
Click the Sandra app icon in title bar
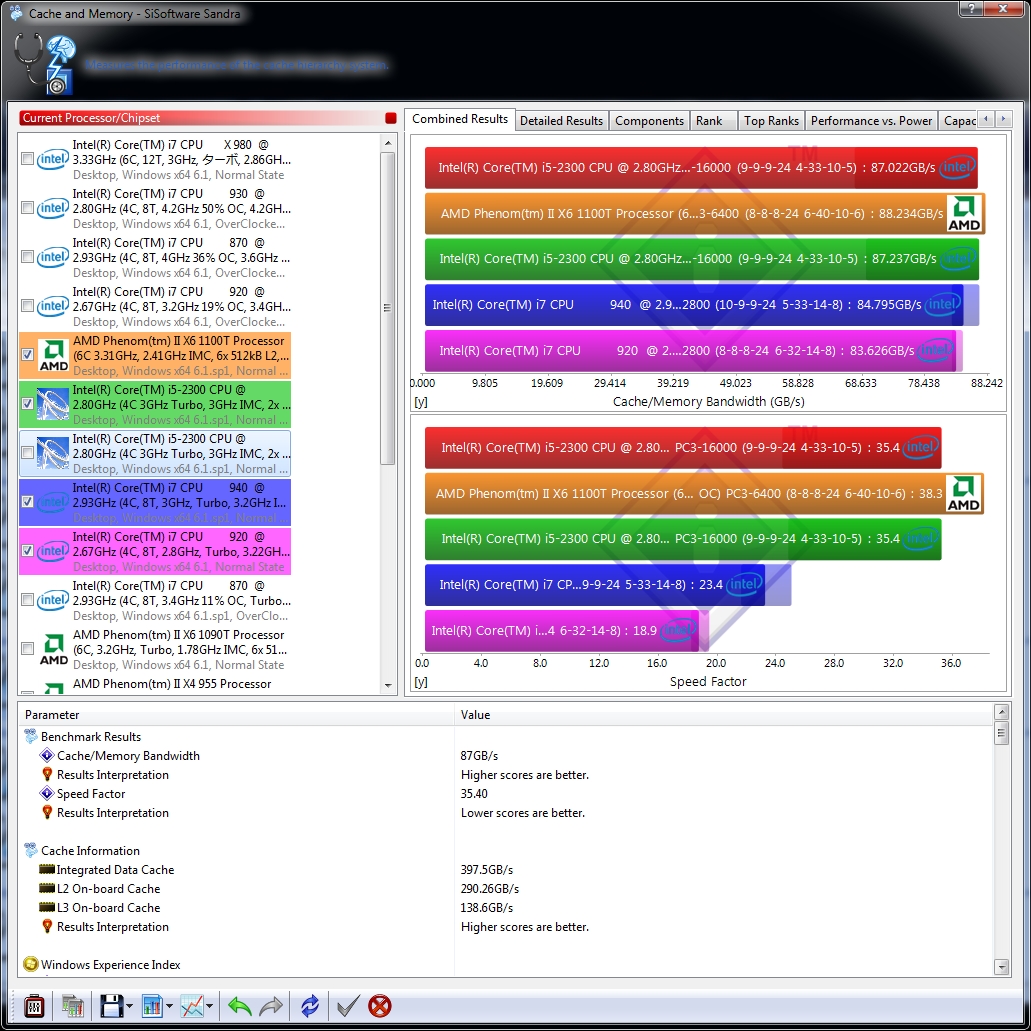click(16, 13)
